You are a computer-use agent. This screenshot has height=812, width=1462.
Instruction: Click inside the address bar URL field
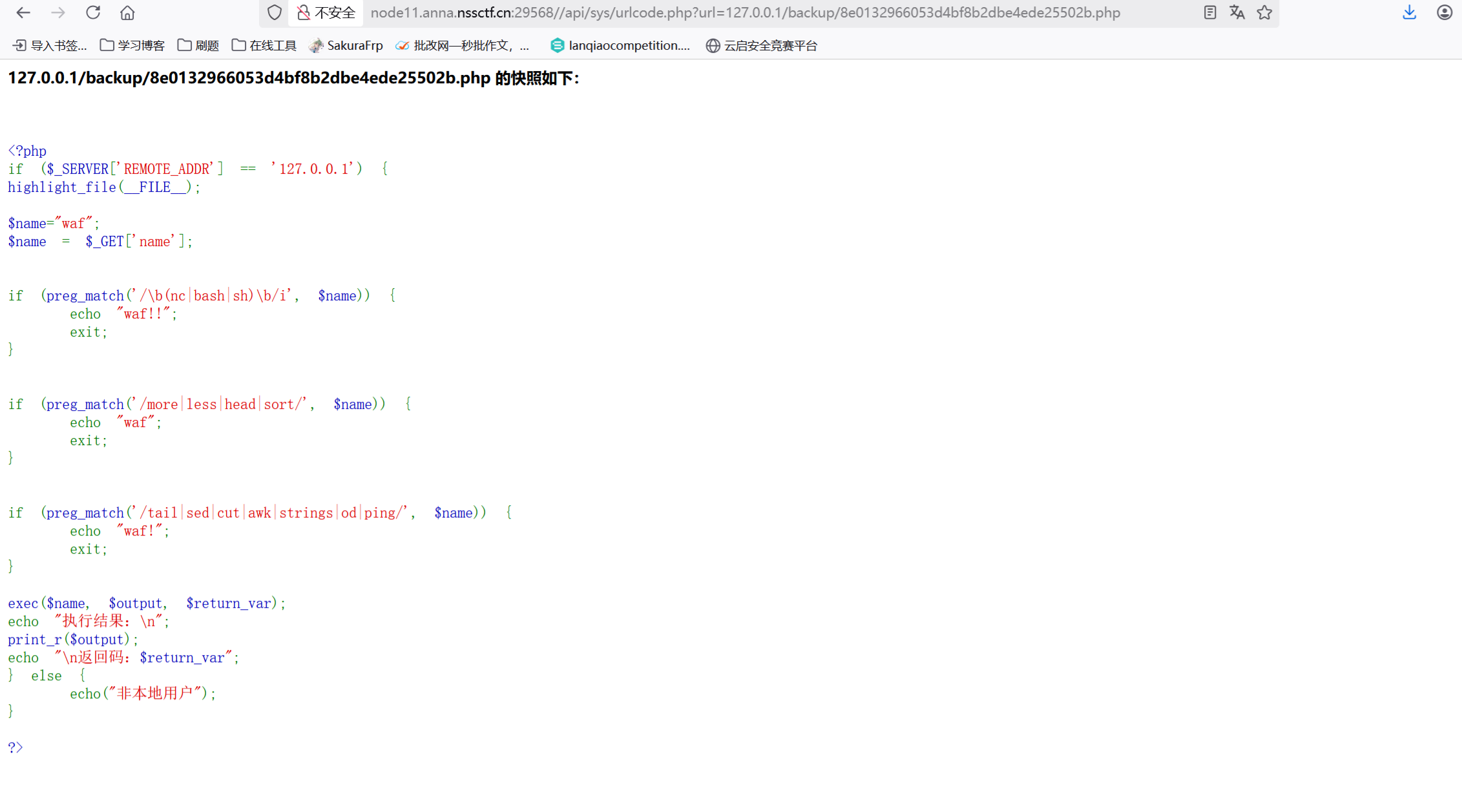[743, 12]
